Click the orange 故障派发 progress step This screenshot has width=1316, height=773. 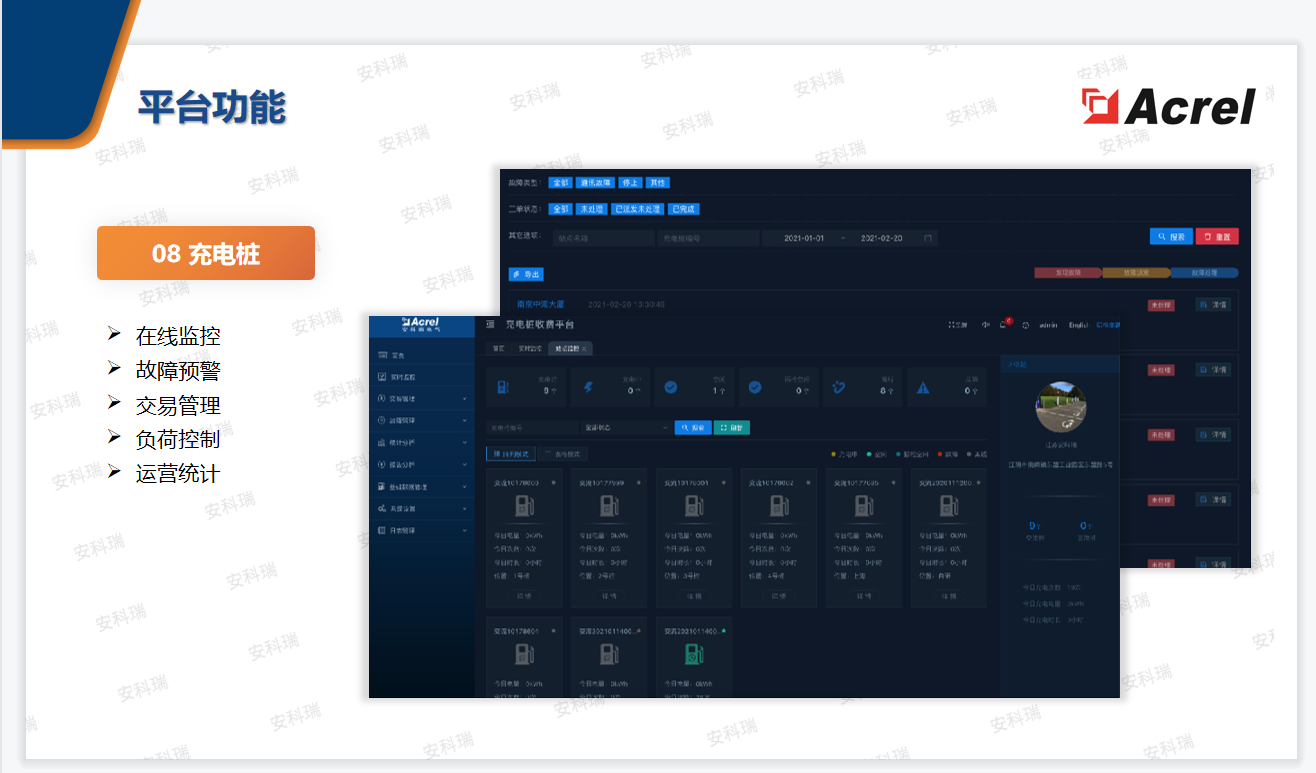1136,272
